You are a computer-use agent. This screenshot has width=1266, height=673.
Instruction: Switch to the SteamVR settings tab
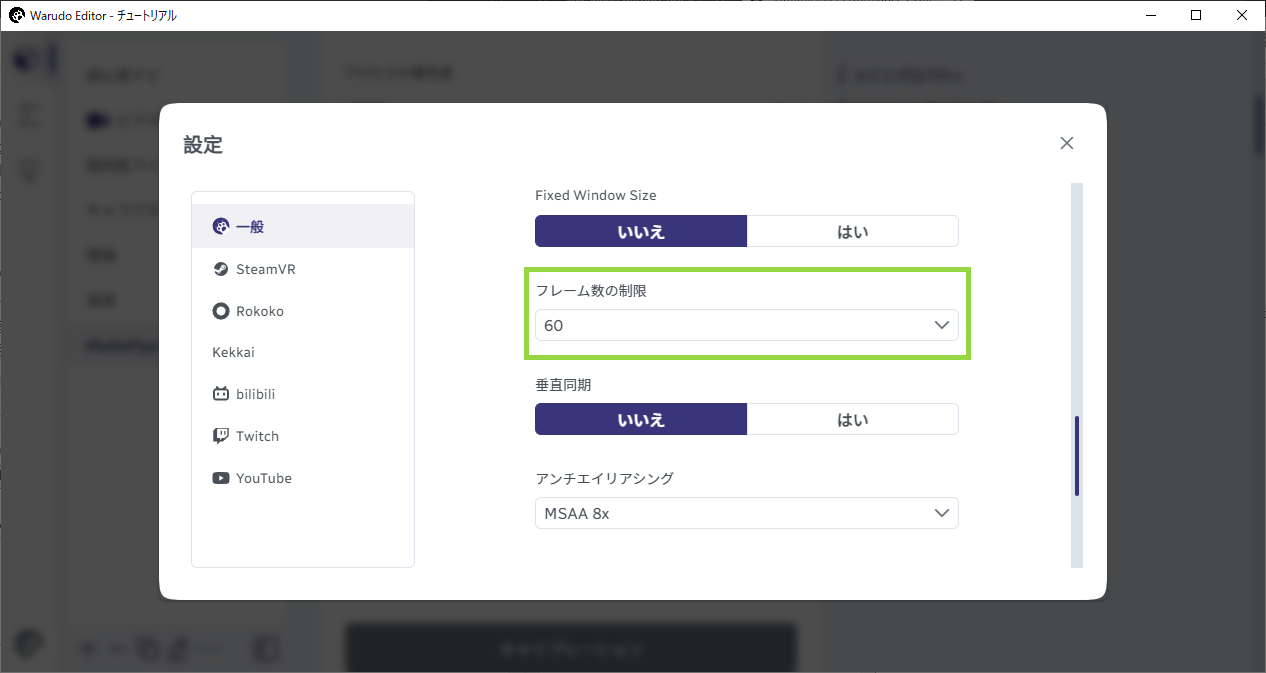(x=303, y=269)
